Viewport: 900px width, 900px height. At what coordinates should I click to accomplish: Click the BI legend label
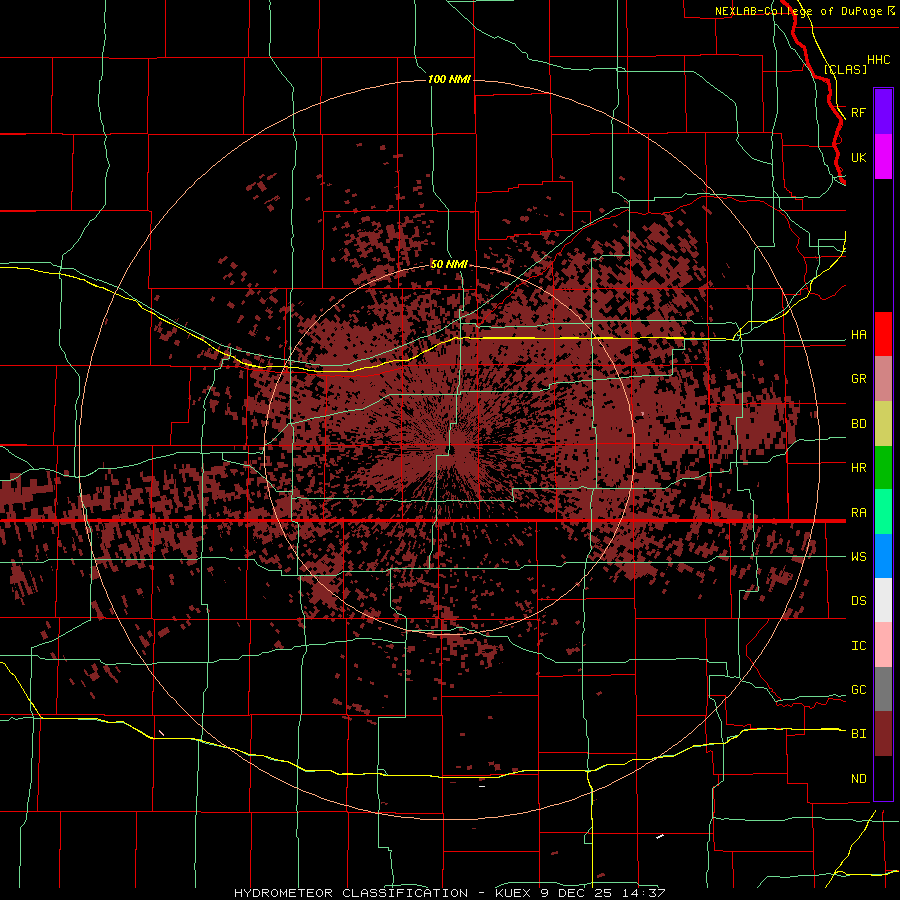coord(858,734)
